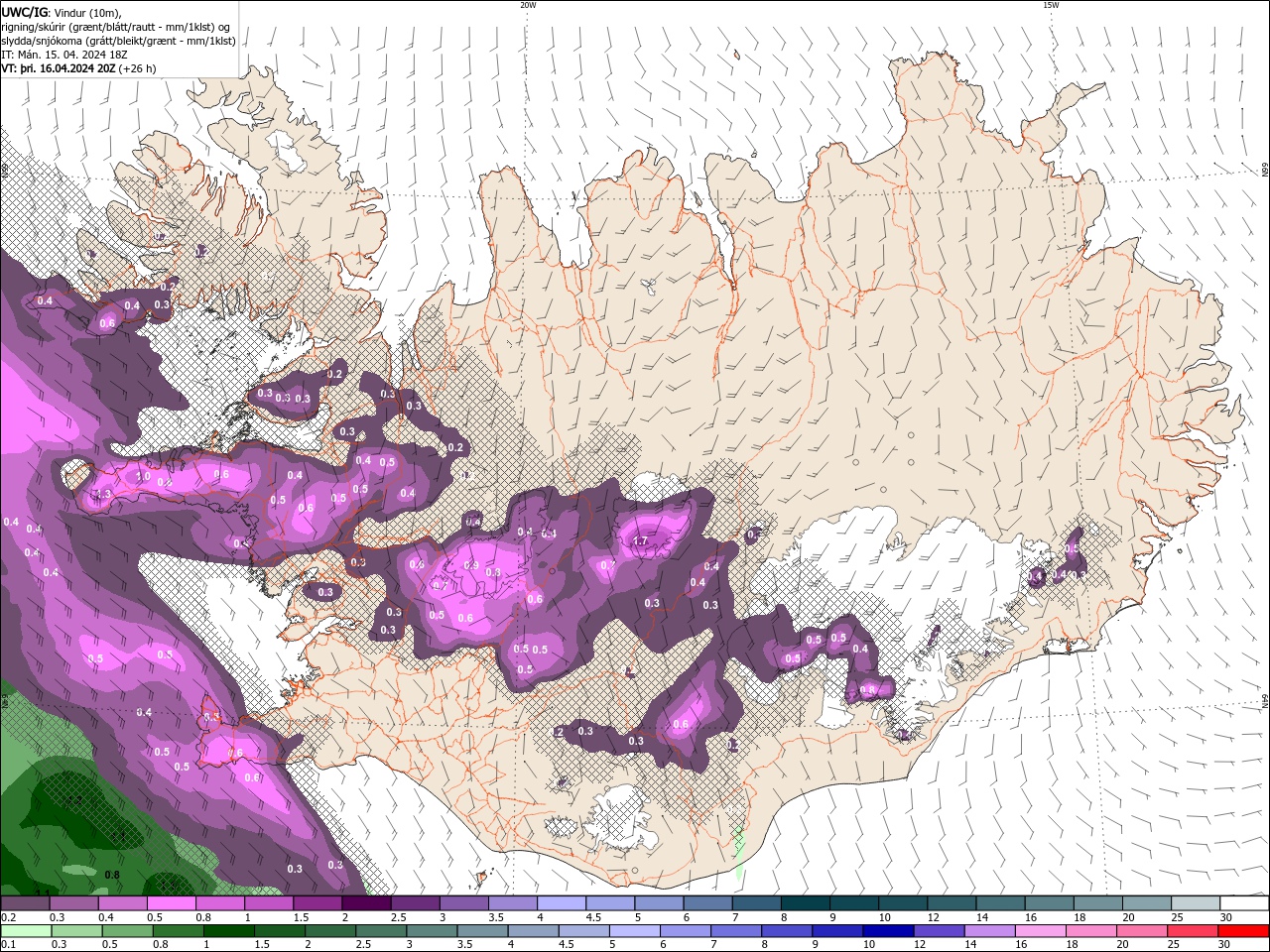Image resolution: width=1270 pixels, height=952 pixels.
Task: Click the '15W' longitude label
Action: 1051,5
